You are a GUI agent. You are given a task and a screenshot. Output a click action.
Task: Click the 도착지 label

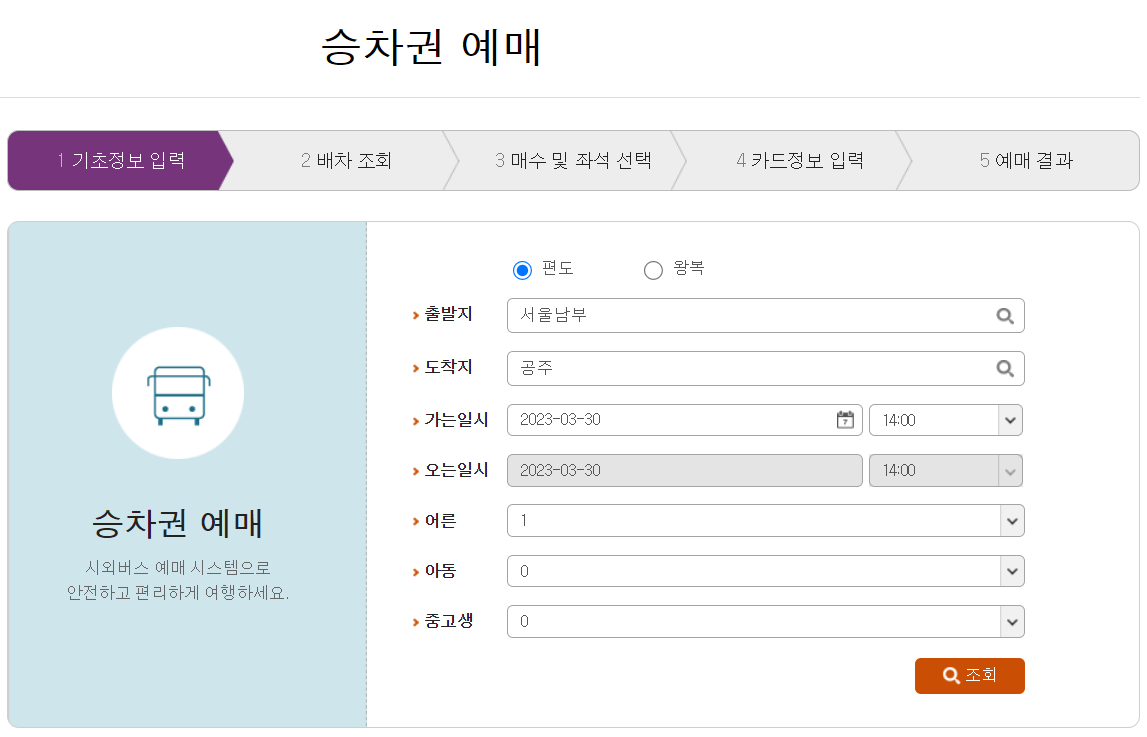[448, 367]
